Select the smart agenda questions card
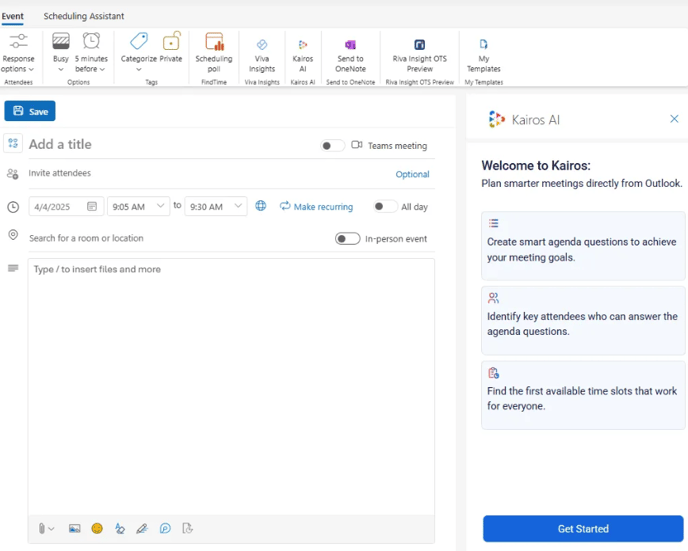 583,246
